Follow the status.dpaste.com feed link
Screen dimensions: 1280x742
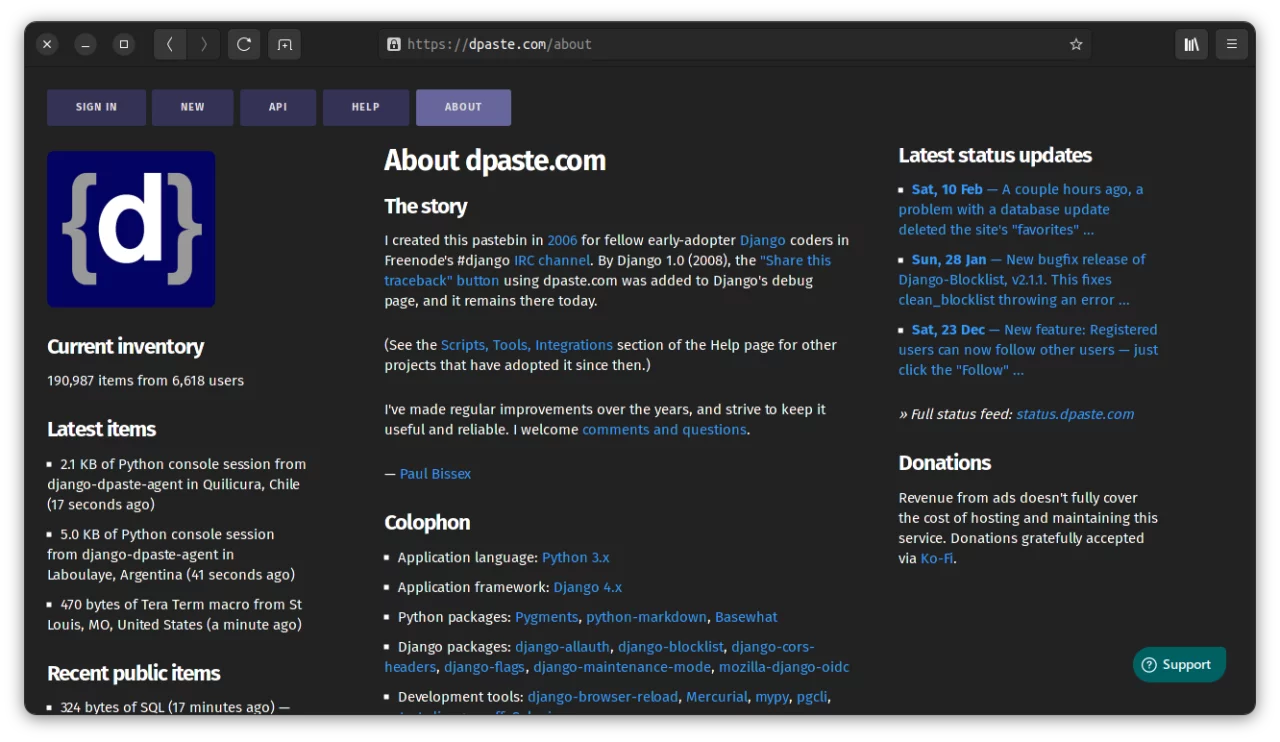point(1074,414)
